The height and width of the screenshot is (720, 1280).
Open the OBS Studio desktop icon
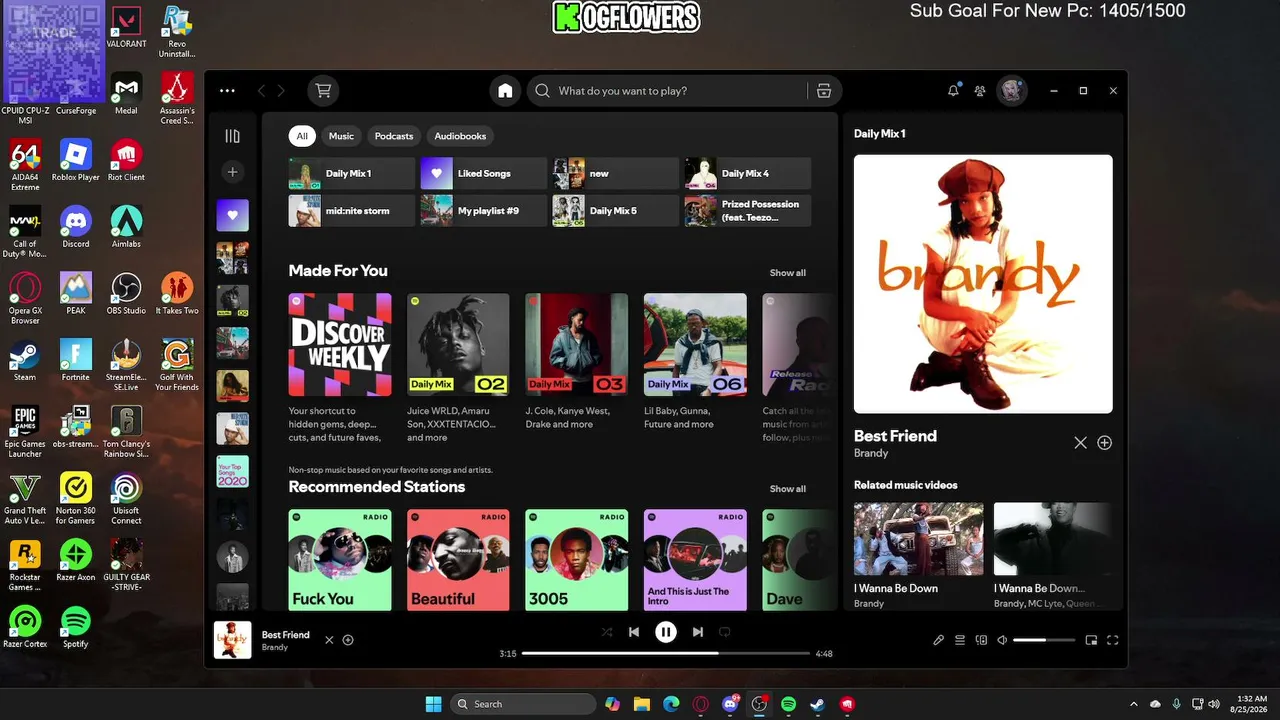coord(126,295)
